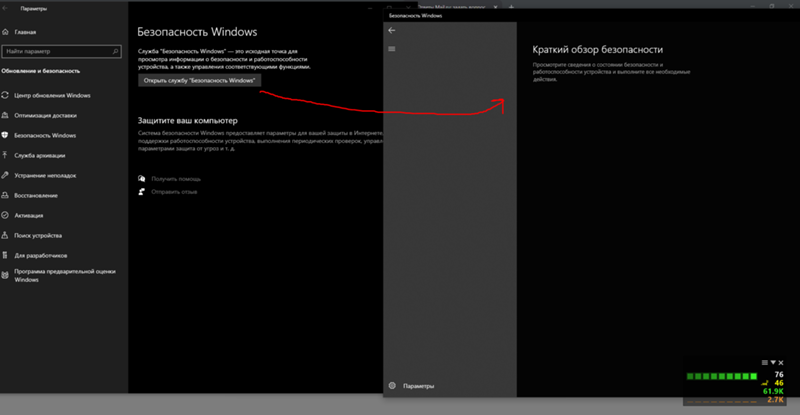Click the Получить помощь chat icon

[x=141, y=179]
